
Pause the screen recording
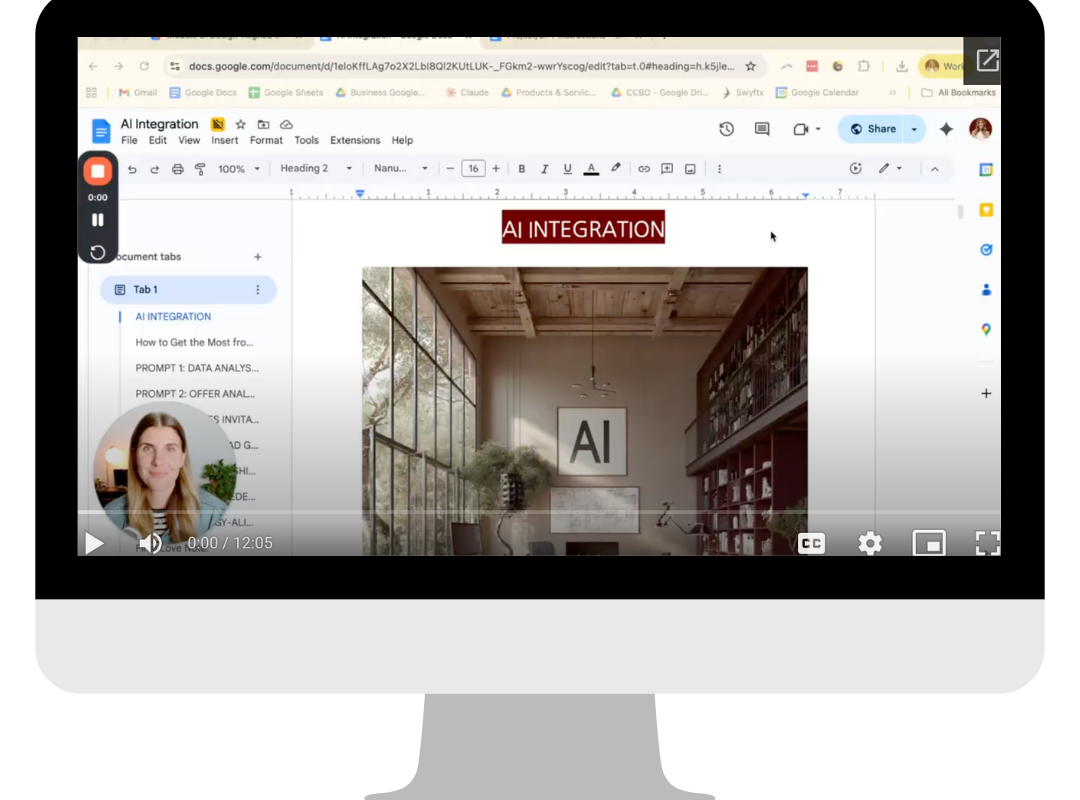coord(98,220)
